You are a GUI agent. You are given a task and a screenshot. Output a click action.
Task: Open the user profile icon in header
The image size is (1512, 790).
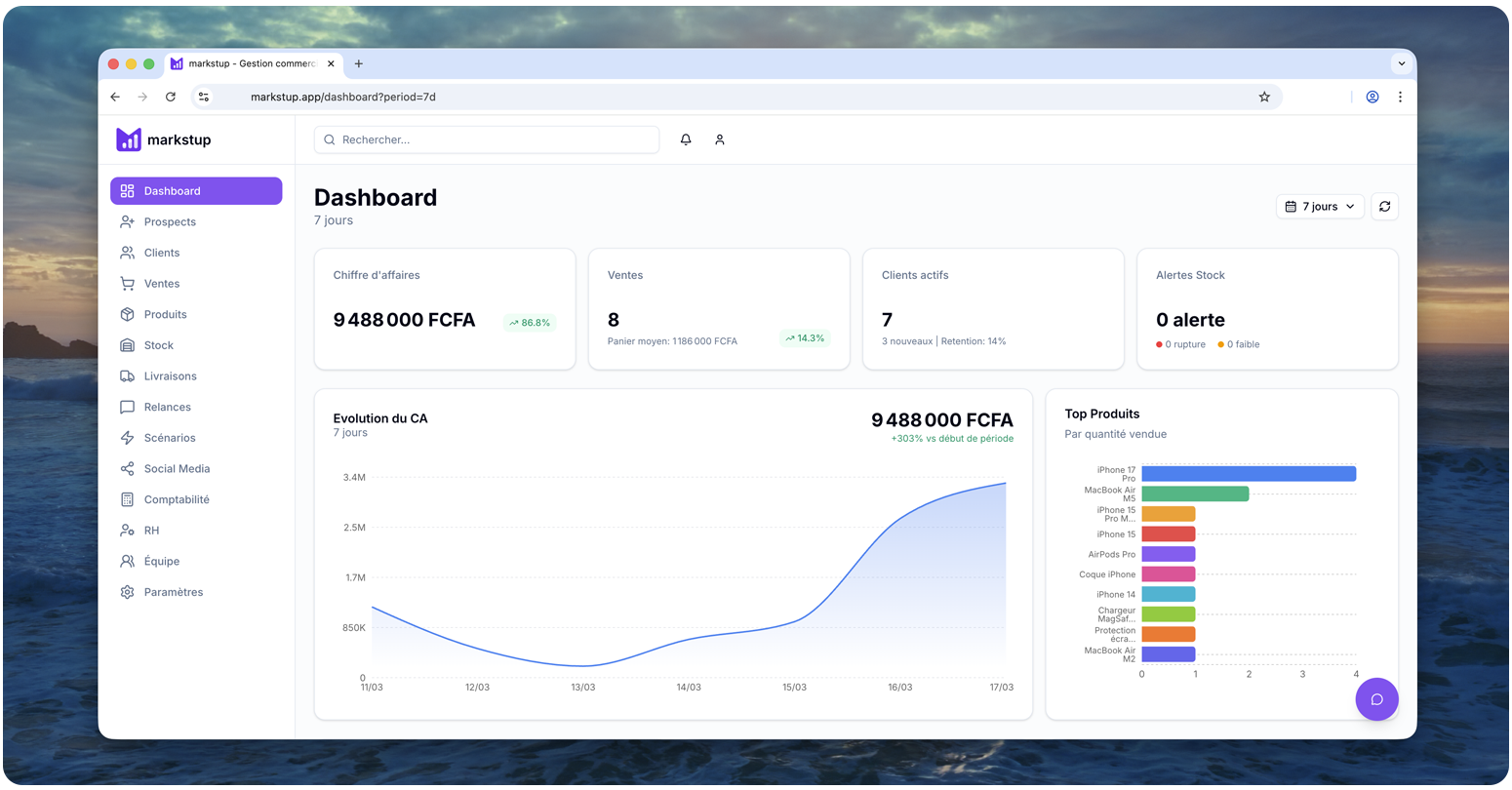[x=720, y=139]
